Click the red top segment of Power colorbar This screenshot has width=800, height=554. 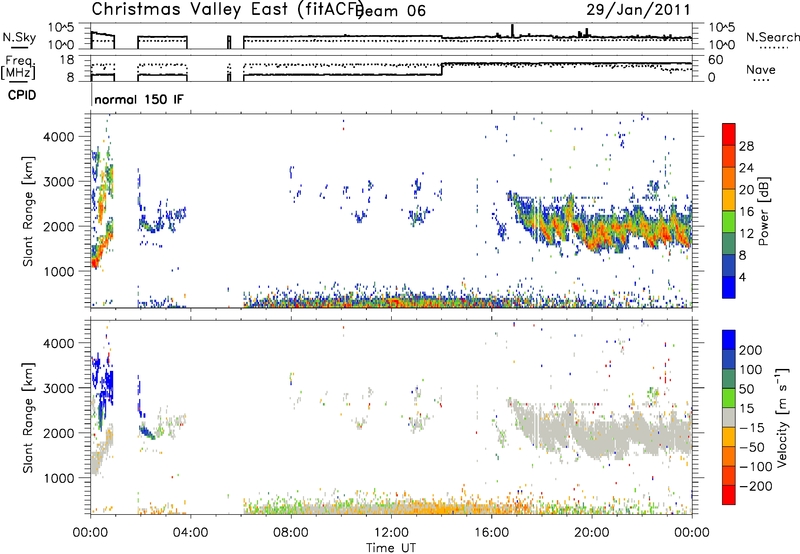(729, 134)
